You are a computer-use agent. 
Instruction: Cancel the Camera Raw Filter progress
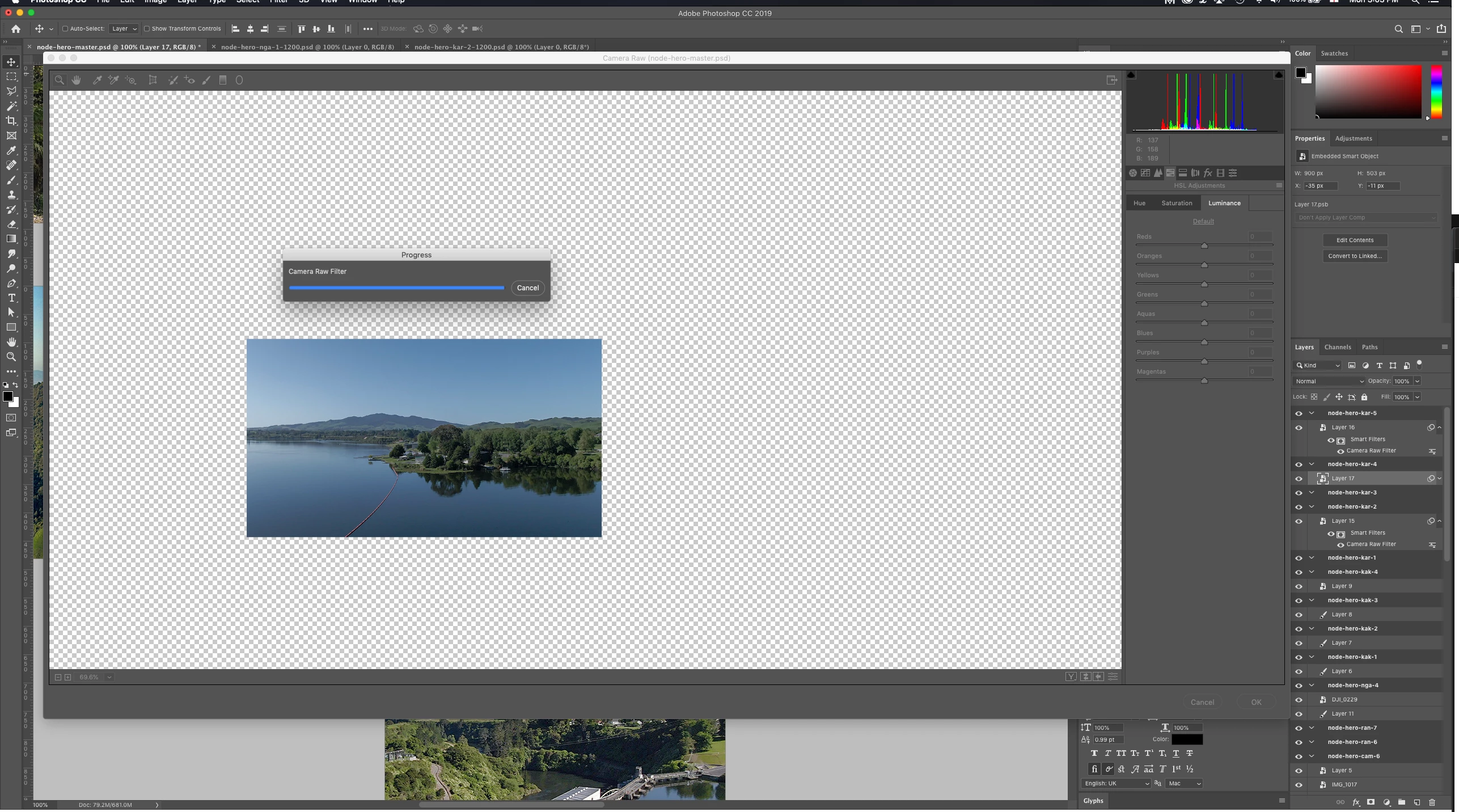[527, 288]
